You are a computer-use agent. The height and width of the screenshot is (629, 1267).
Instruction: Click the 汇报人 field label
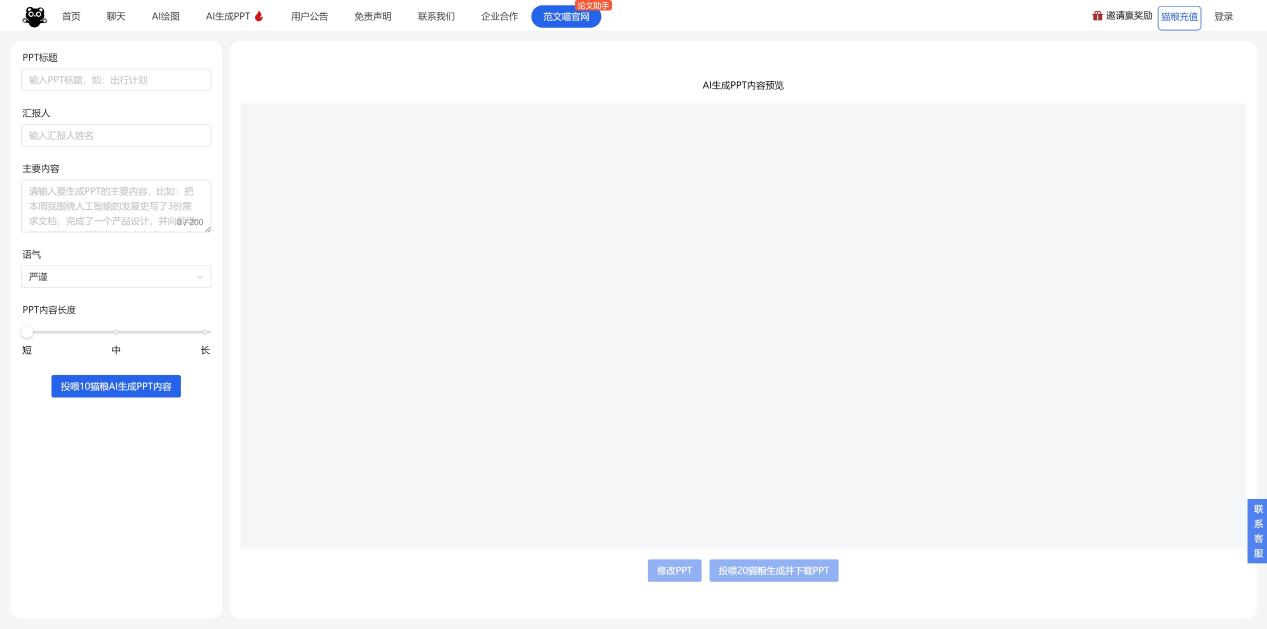coord(36,113)
